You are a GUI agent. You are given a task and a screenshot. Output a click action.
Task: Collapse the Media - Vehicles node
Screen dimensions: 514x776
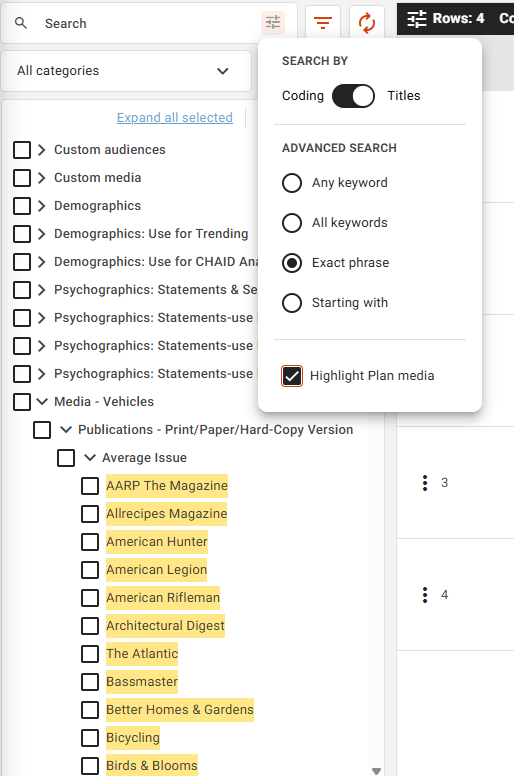click(43, 401)
